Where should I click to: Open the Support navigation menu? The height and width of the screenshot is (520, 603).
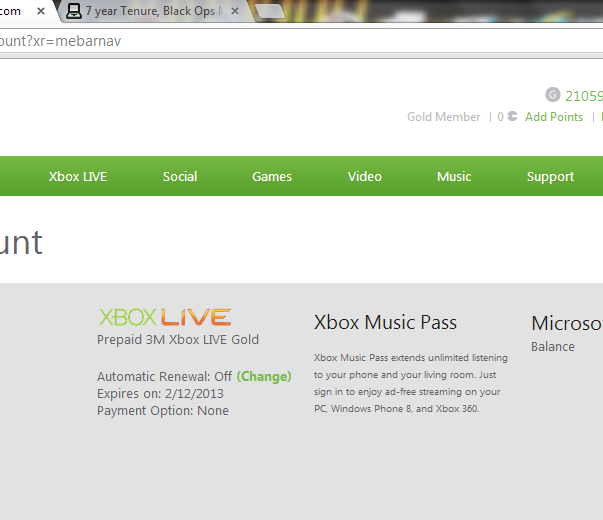550,177
